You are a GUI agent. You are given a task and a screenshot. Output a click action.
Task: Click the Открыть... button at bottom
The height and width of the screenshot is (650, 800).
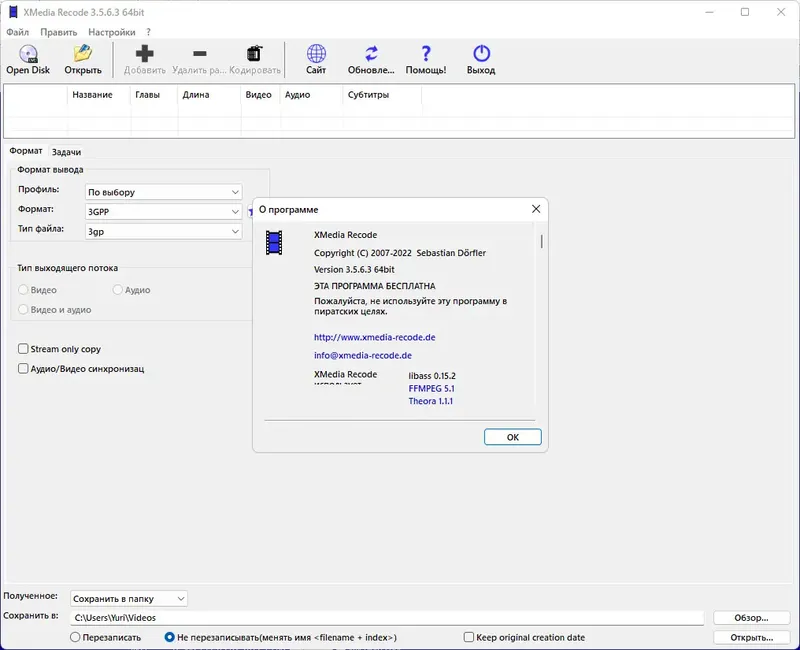pos(752,638)
